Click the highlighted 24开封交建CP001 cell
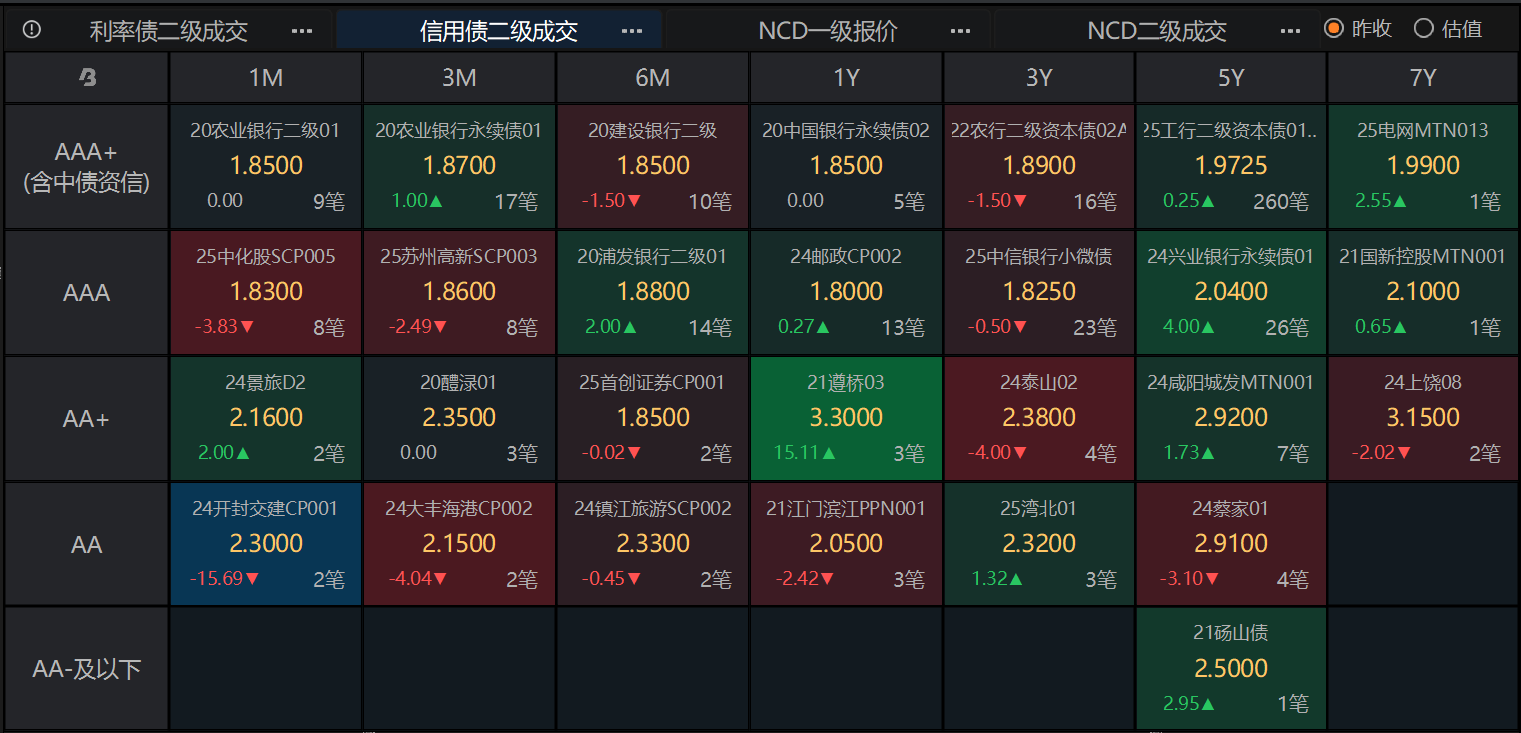 click(265, 544)
